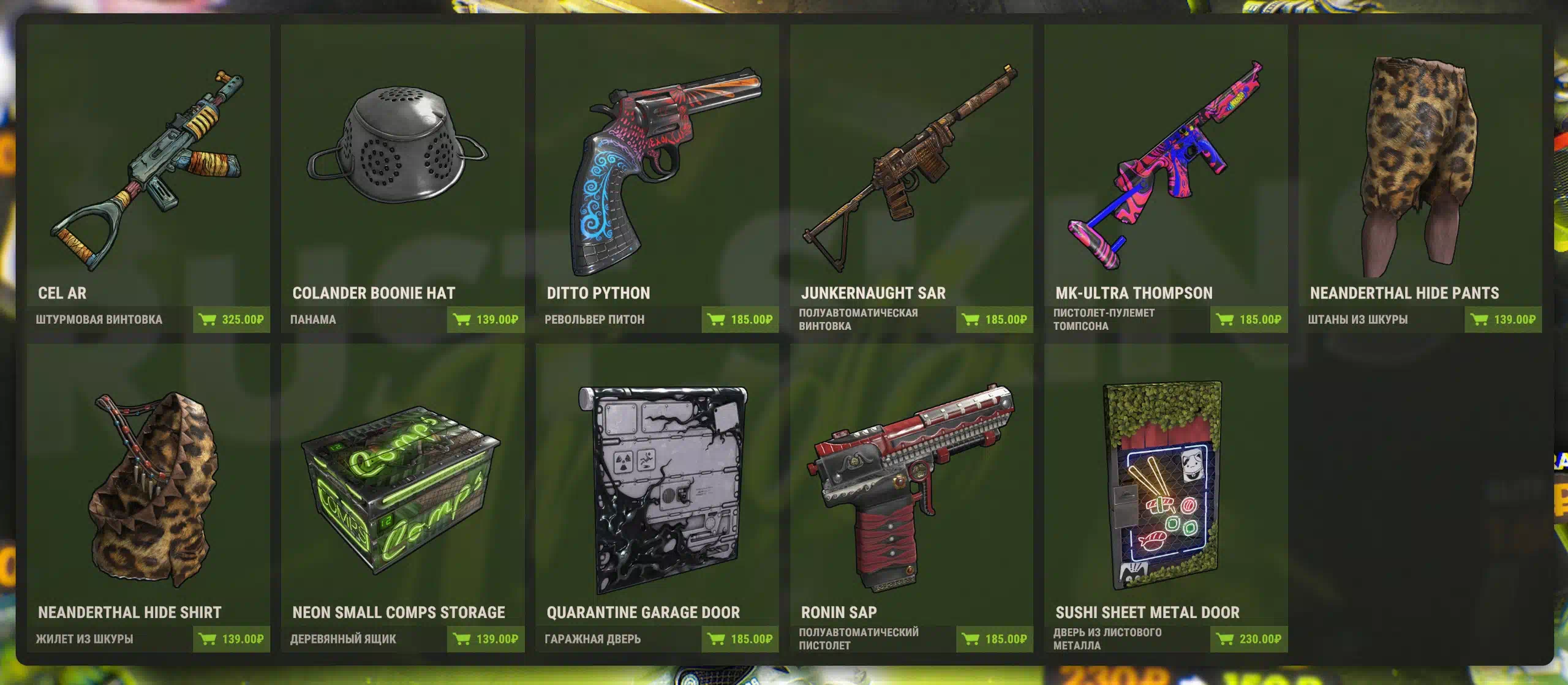Click Neon Small Comps Storage cart icon
Viewport: 1568px width, 685px height.
point(462,639)
